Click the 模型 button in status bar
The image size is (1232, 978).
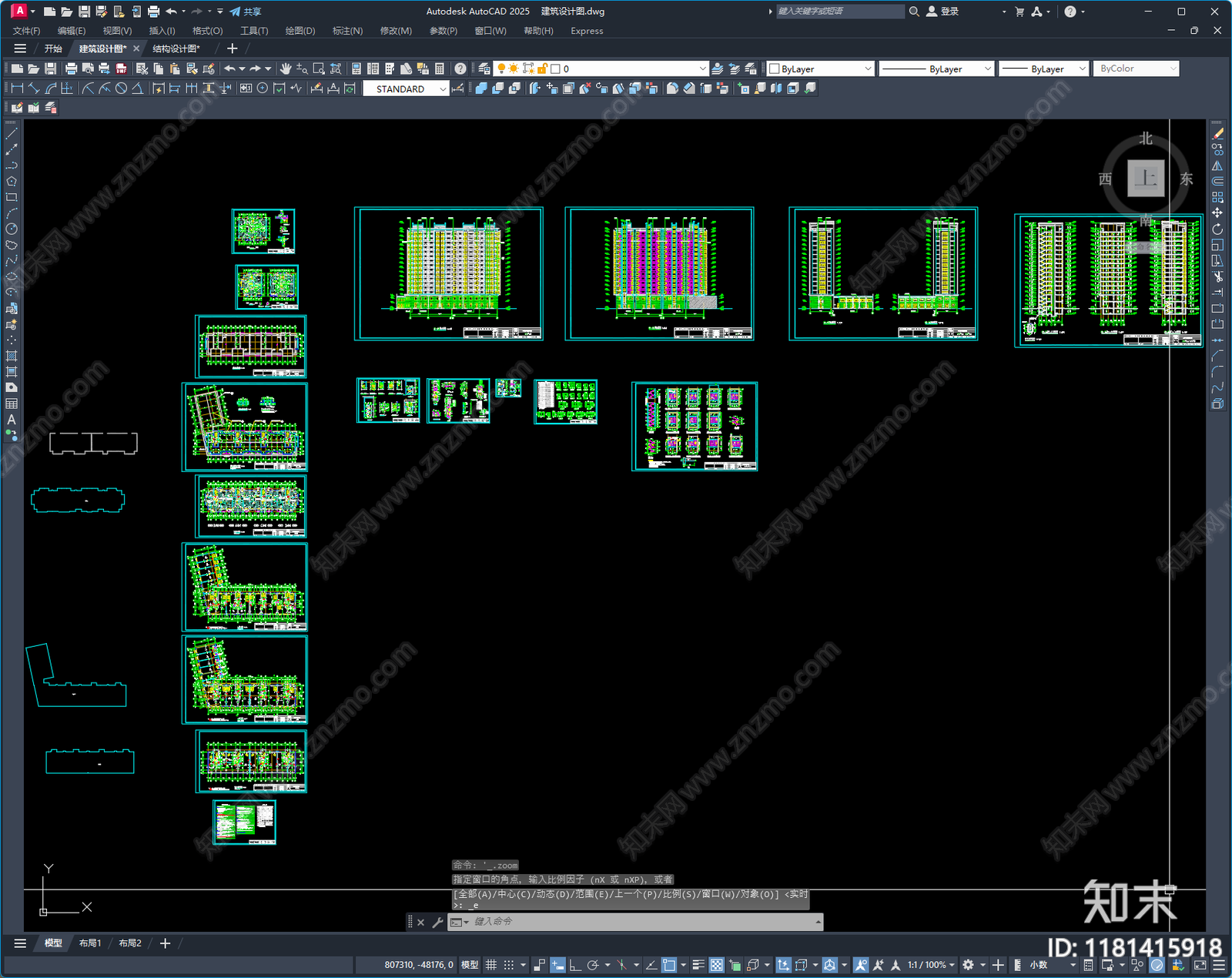470,965
